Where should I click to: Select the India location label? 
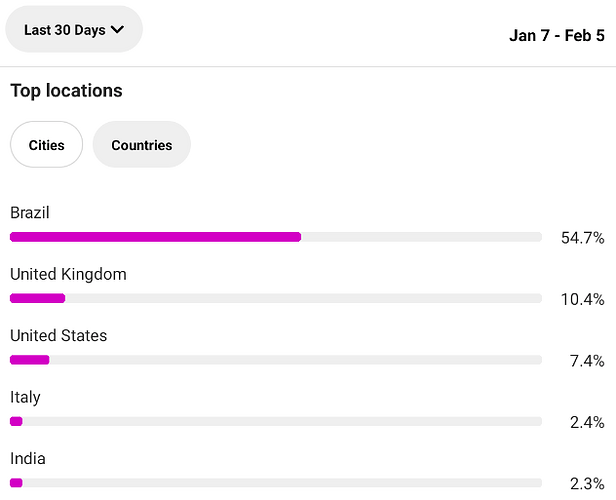tap(28, 458)
